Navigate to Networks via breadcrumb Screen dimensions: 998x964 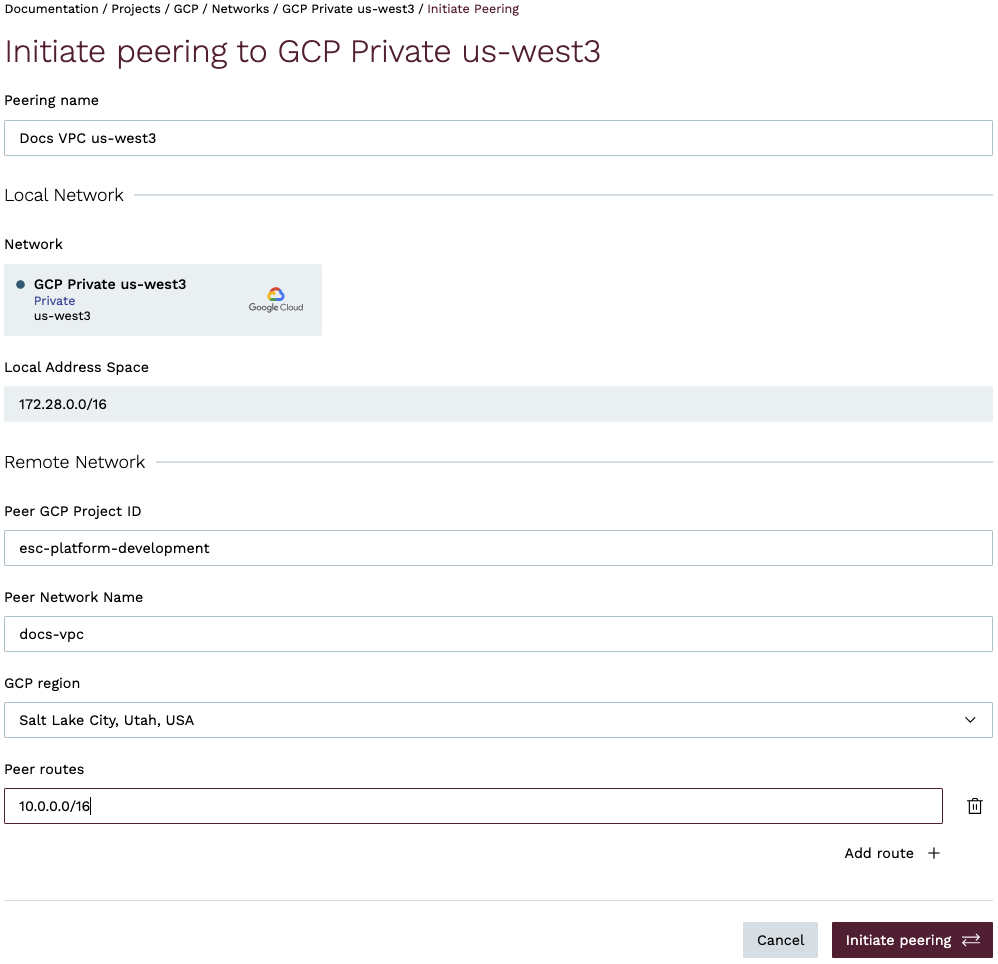point(240,9)
